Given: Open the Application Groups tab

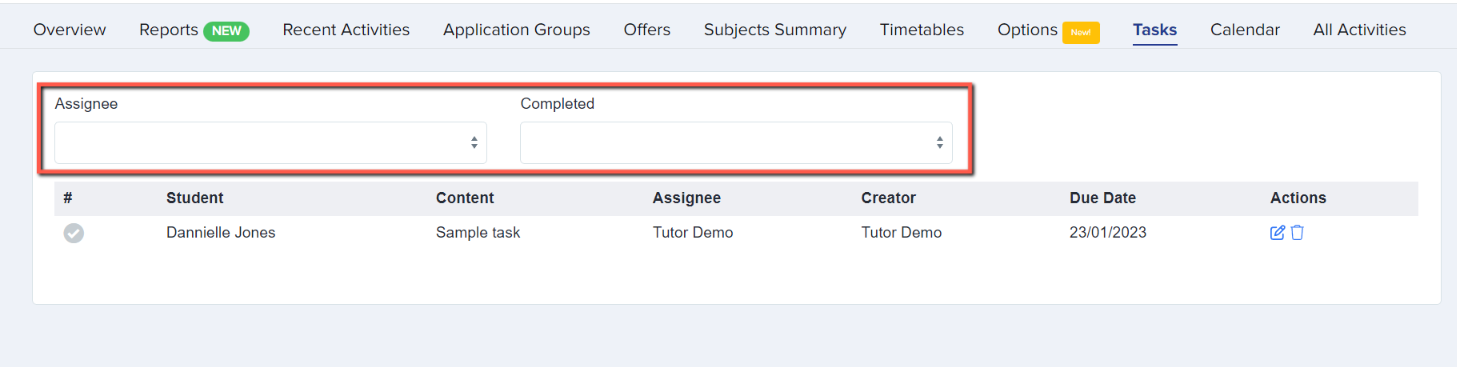Looking at the screenshot, I should click(x=517, y=30).
